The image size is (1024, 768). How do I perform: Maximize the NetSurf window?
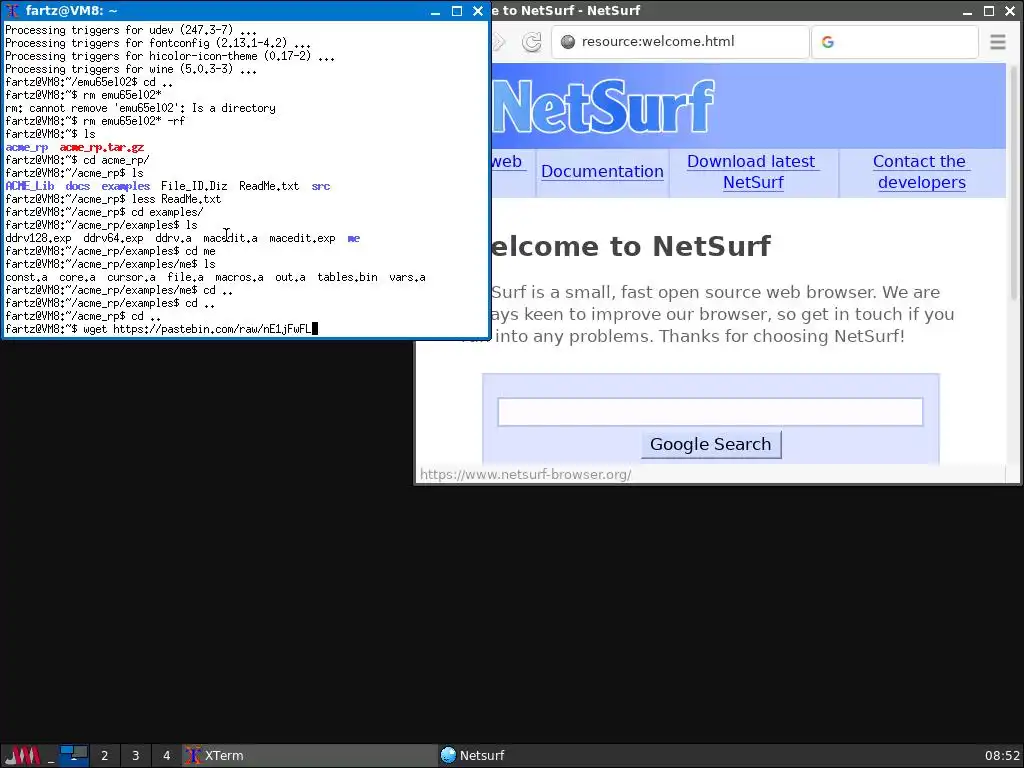989,11
